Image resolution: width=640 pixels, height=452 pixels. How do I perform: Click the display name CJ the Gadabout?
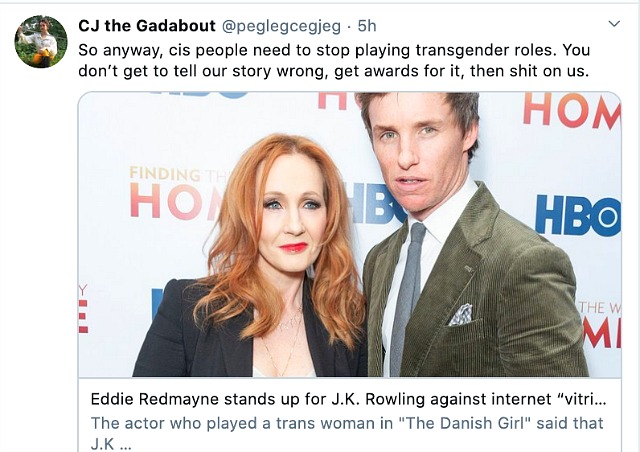tap(147, 26)
